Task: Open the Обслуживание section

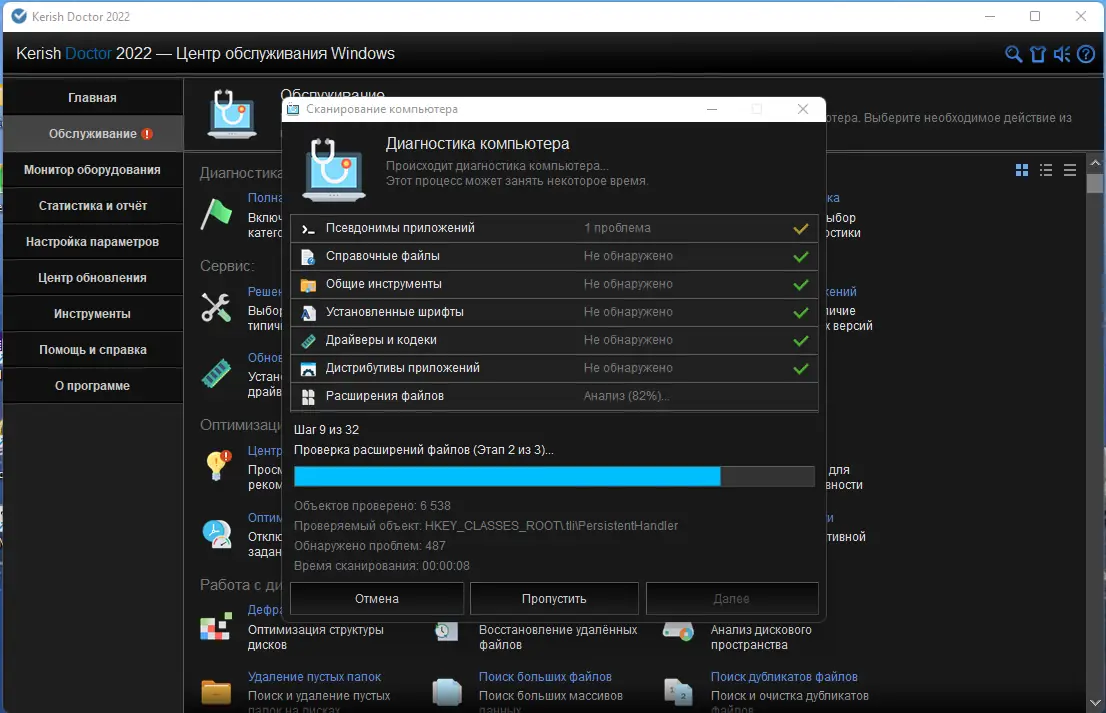Action: coord(92,133)
